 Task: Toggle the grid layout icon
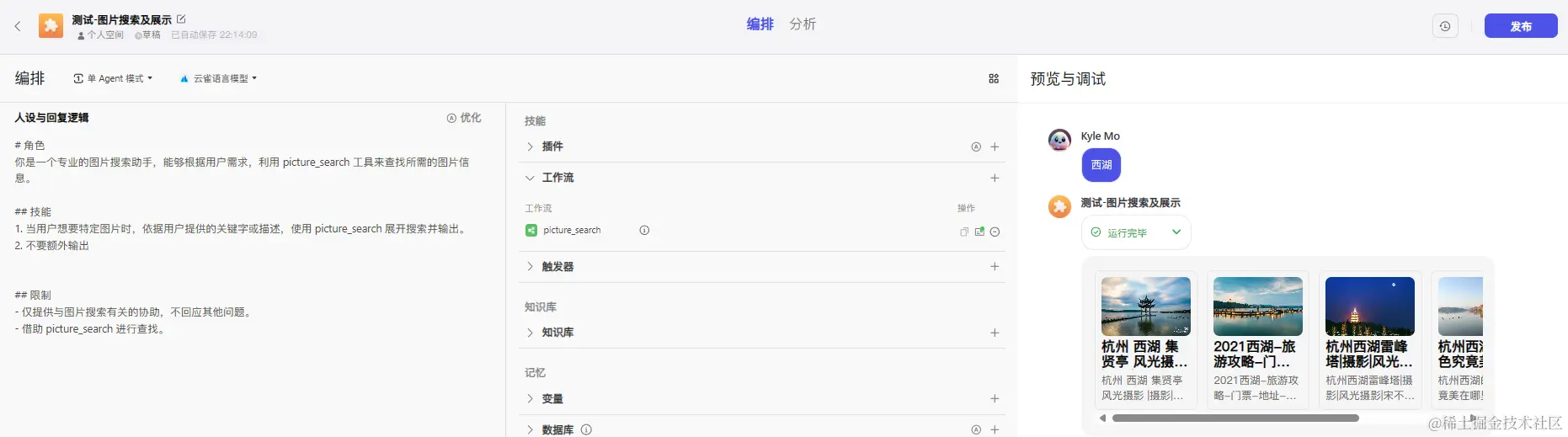coord(994,78)
